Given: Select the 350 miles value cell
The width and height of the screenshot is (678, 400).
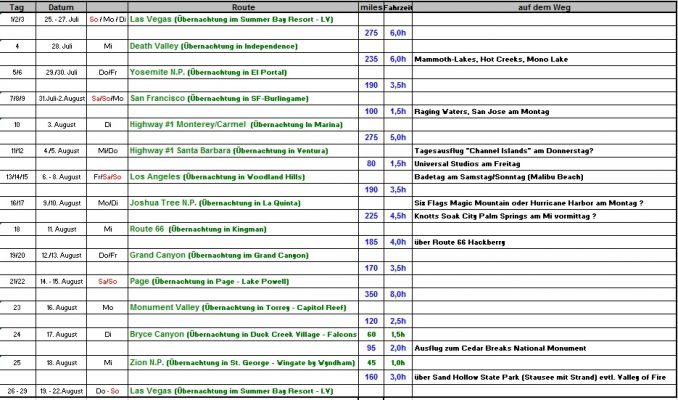Looking at the screenshot, I should pos(371,294).
